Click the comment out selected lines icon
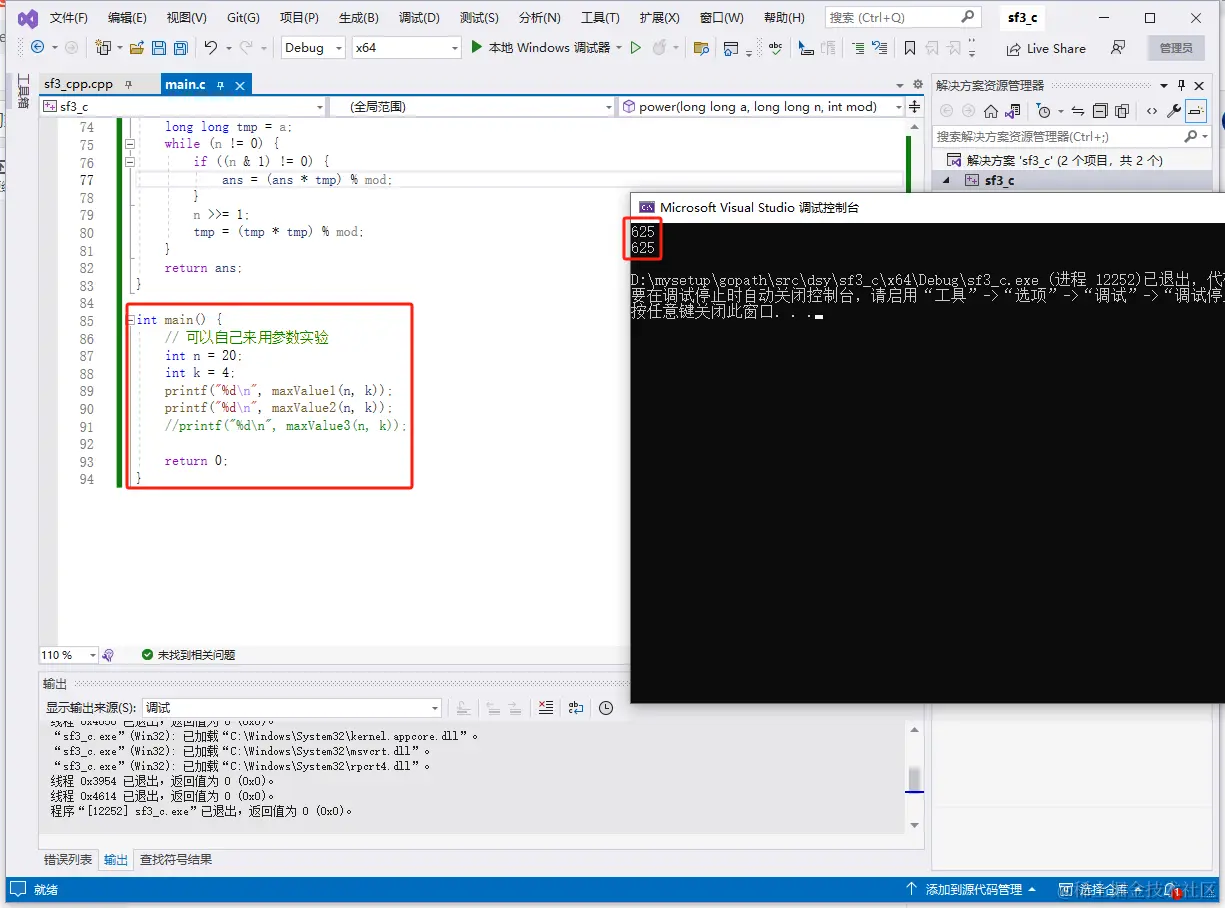The image size is (1225, 908). 858,47
